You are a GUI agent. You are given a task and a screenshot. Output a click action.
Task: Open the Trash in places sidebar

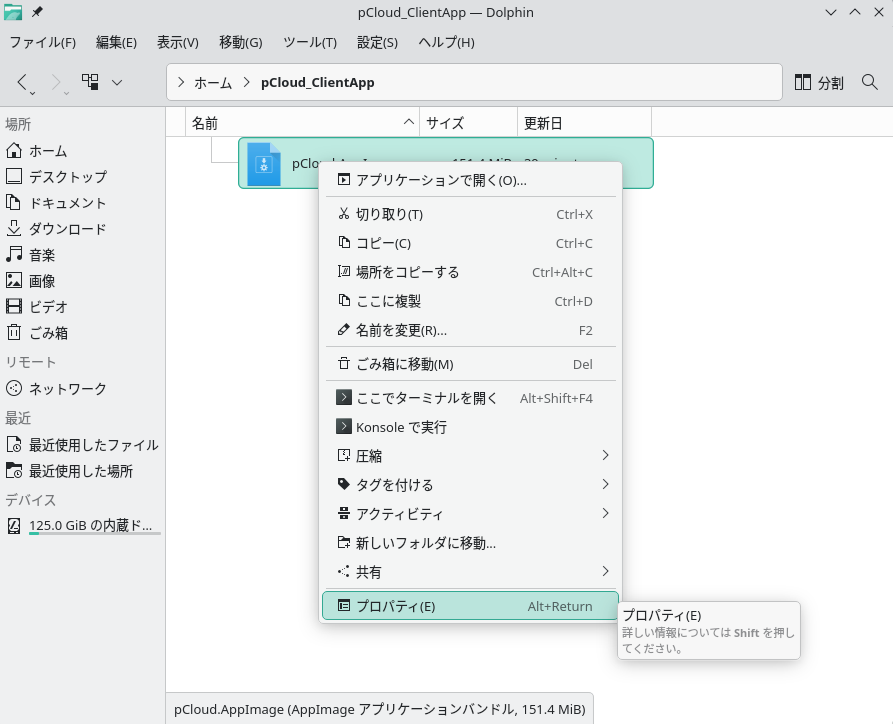point(48,333)
